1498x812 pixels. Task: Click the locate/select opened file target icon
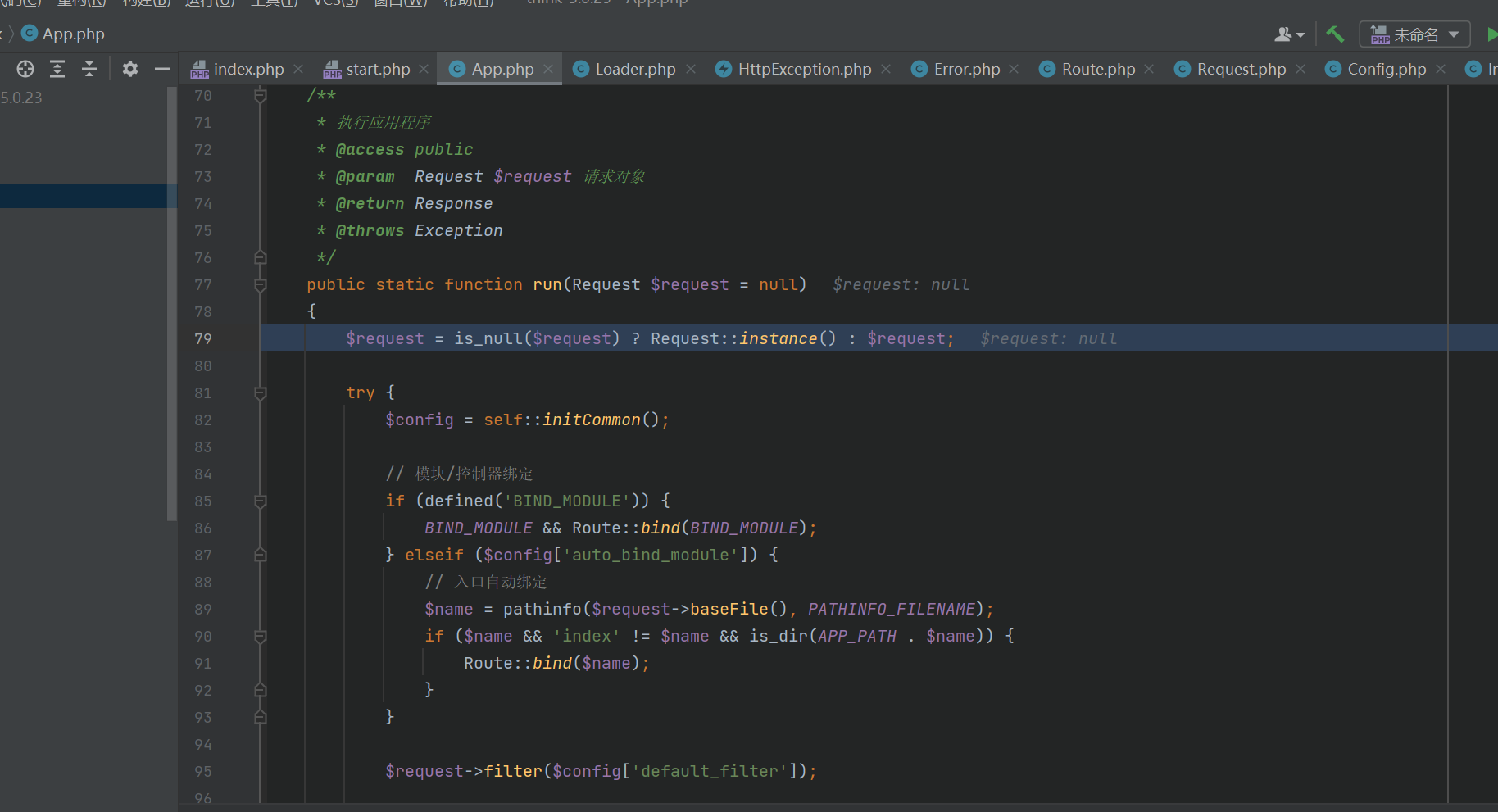(25, 69)
